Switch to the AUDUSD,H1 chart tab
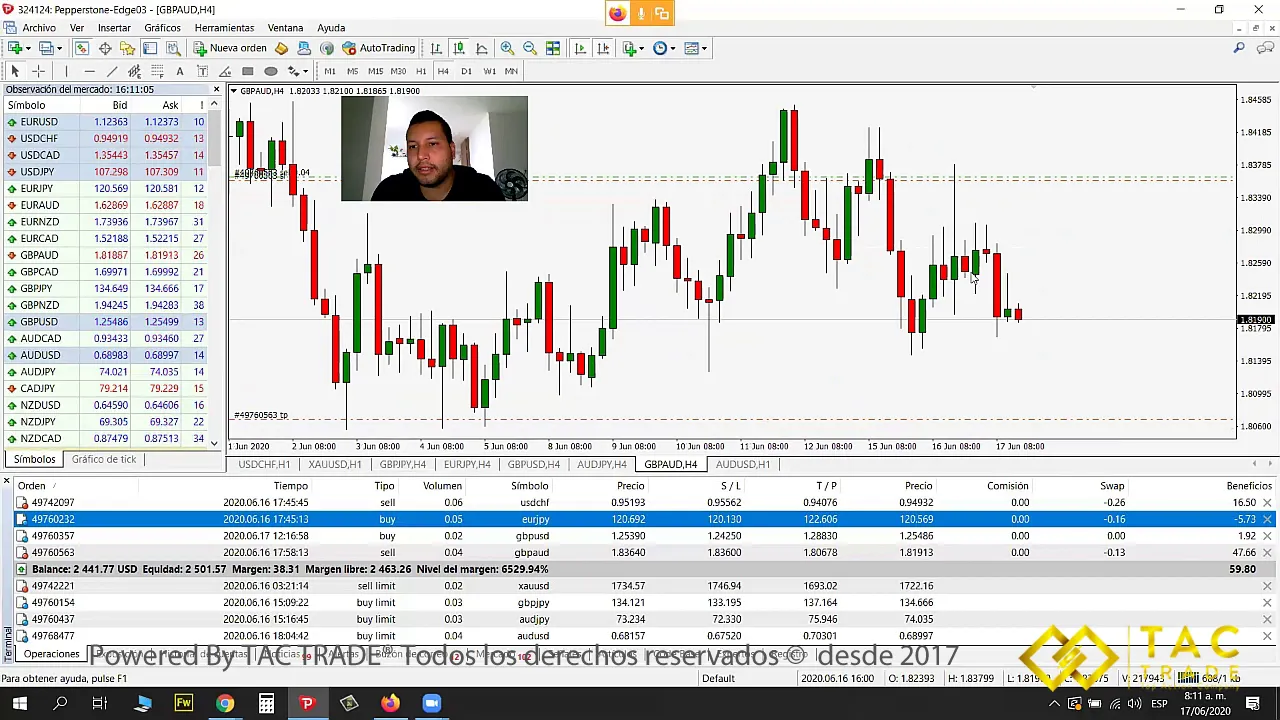Image resolution: width=1280 pixels, height=720 pixels. 743,464
